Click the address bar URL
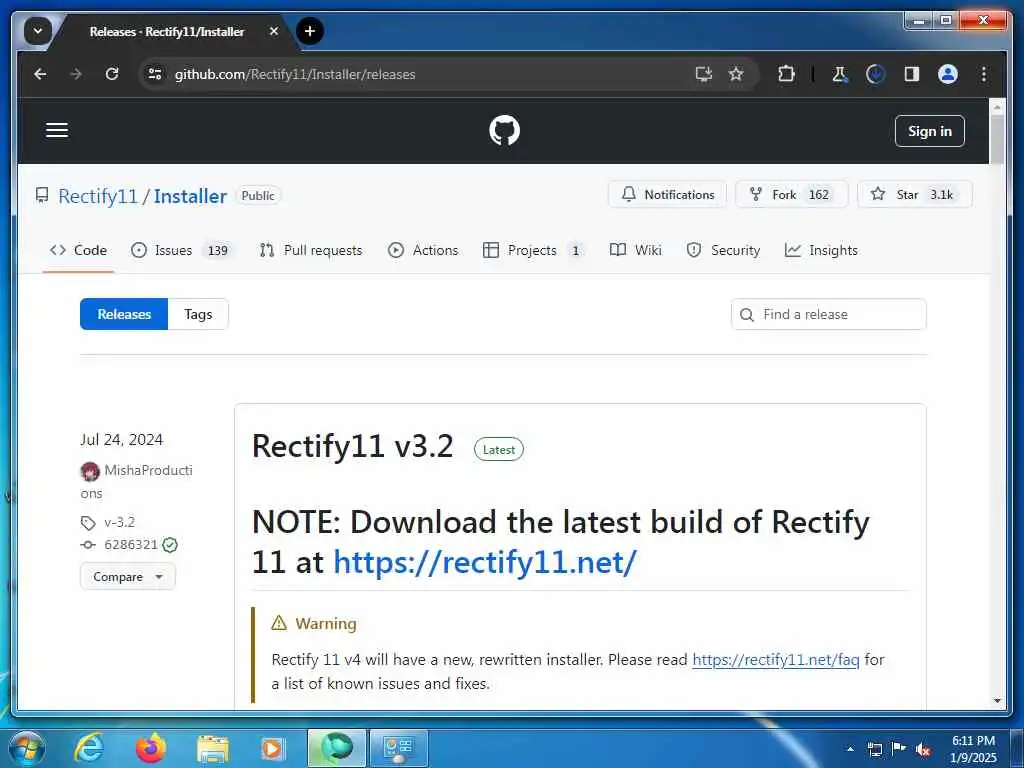Viewport: 1024px width, 768px height. point(295,74)
